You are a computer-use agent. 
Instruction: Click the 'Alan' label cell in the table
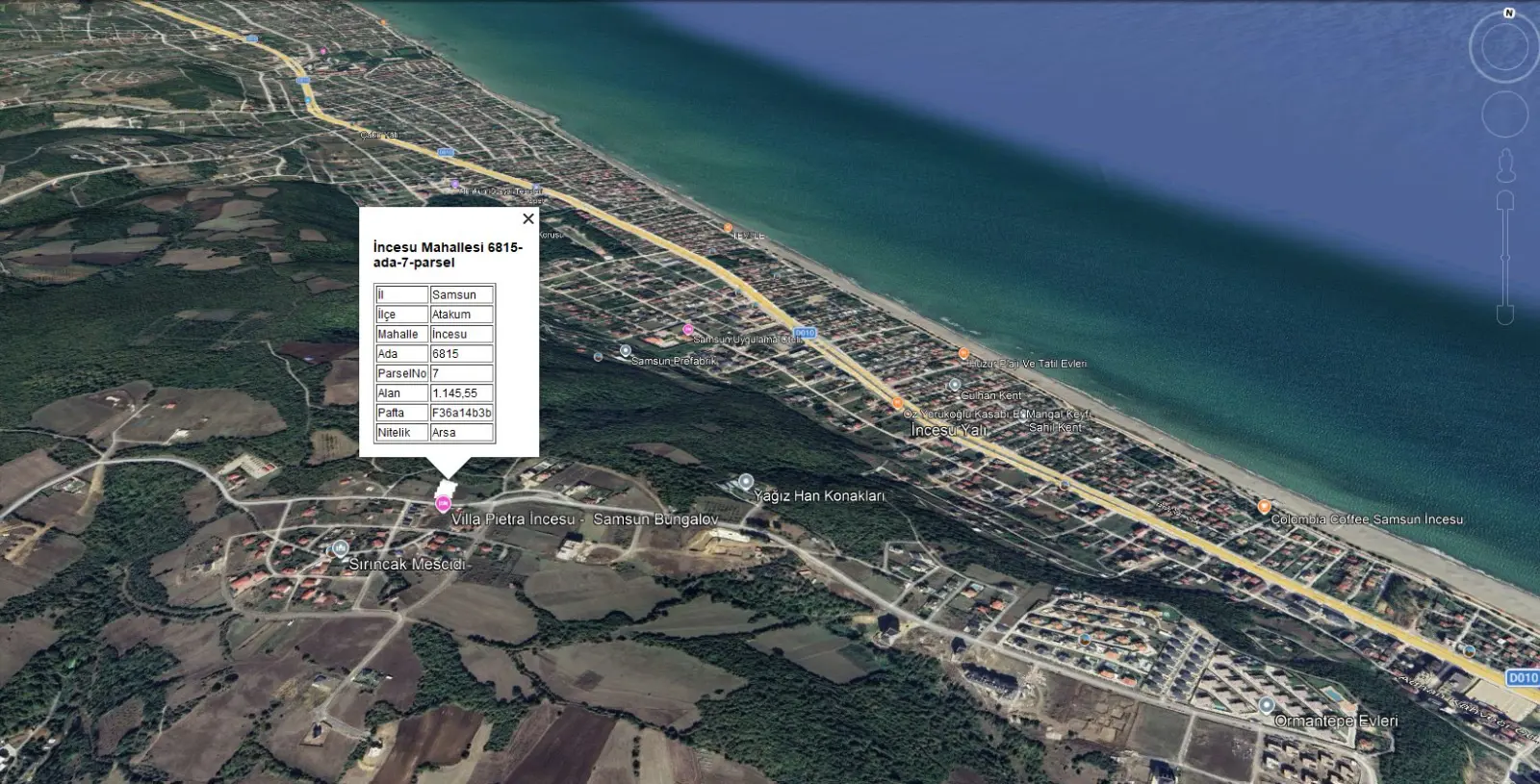pos(401,393)
